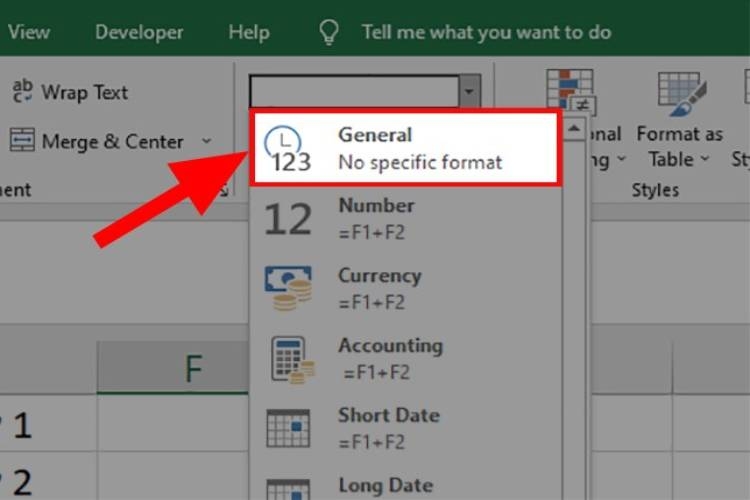
Task: Click the number format input box
Action: pyautogui.click(x=354, y=93)
